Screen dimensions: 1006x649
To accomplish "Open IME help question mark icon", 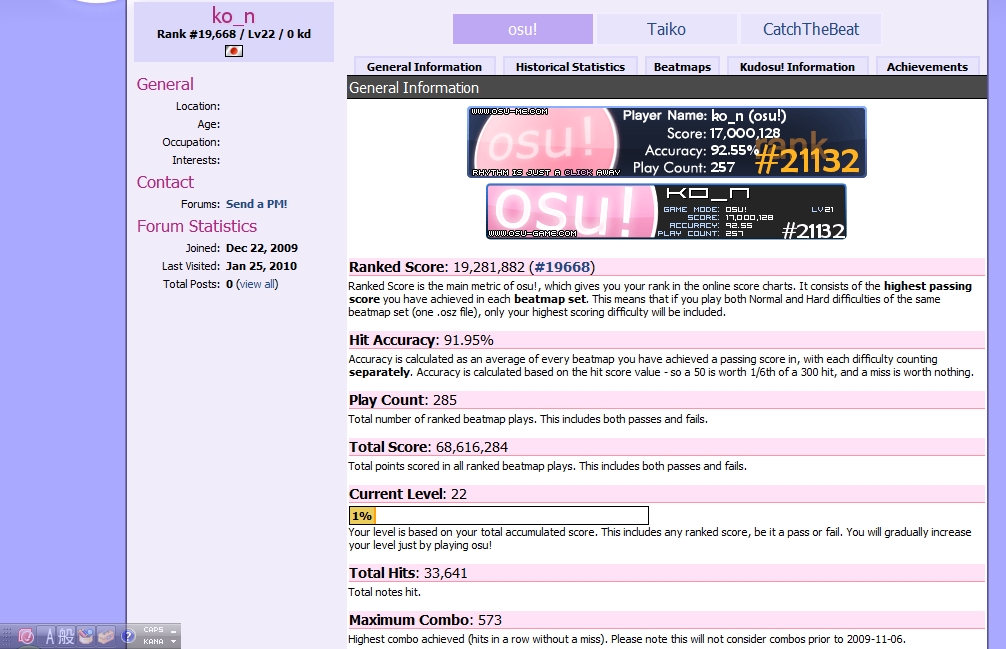I will click(128, 636).
